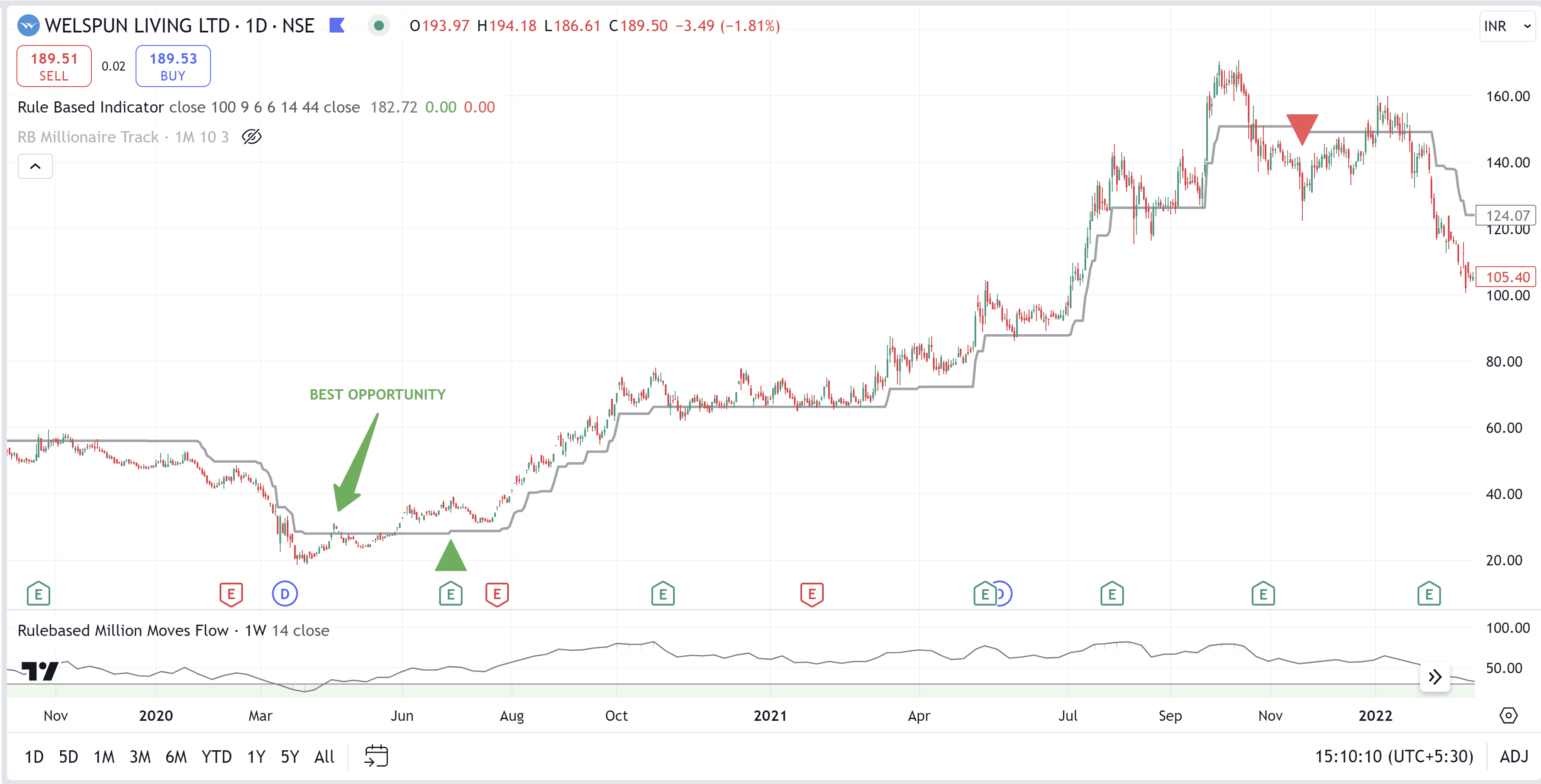Click the 124.07 indicator price label
This screenshot has width=1541, height=784.
(x=1507, y=215)
